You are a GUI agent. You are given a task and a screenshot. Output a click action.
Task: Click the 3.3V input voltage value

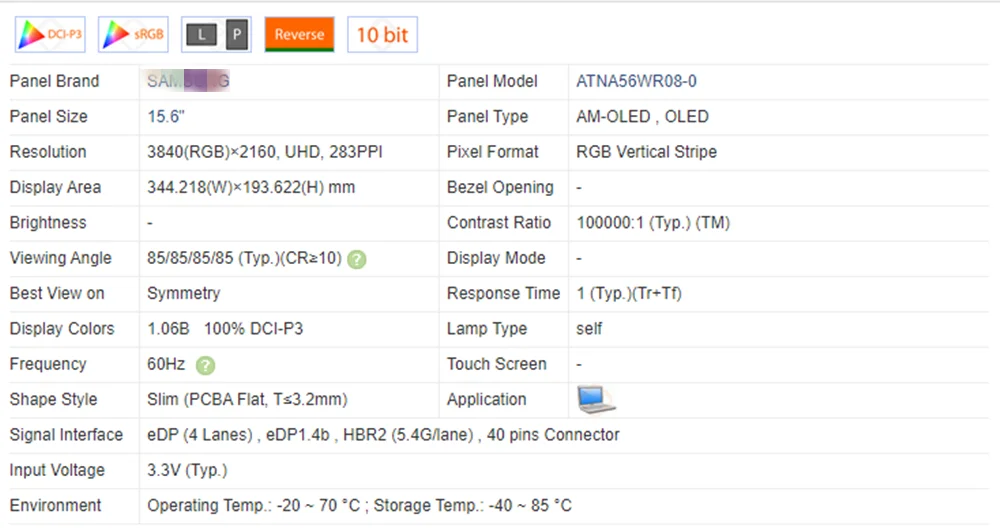pos(187,470)
